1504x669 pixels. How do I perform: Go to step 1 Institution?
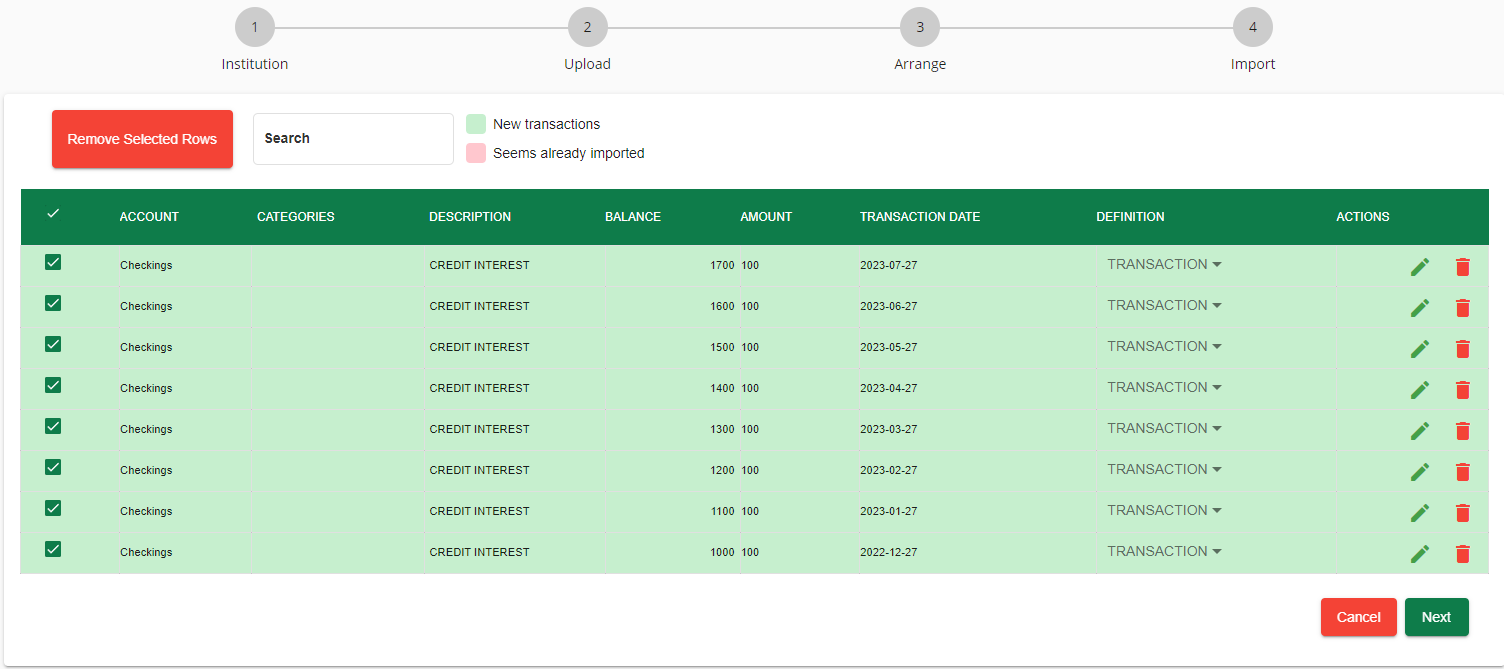click(x=255, y=28)
